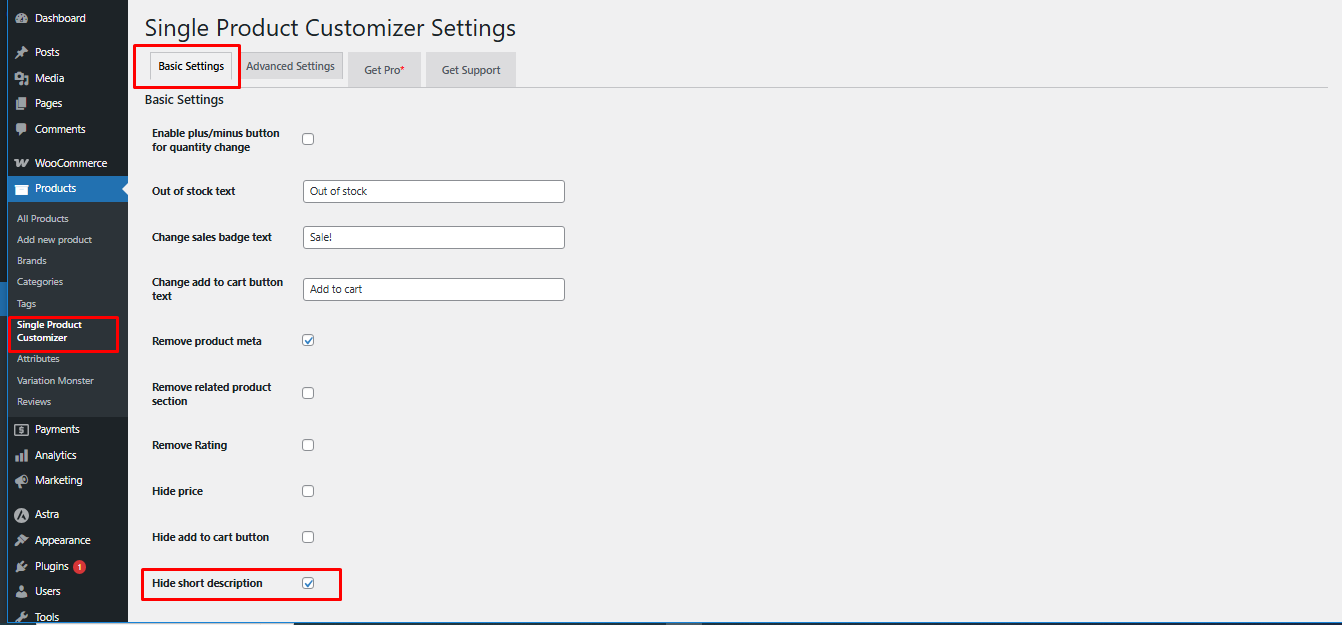Open the Variation Monster submenu link
This screenshot has height=625, width=1342.
[x=55, y=381]
